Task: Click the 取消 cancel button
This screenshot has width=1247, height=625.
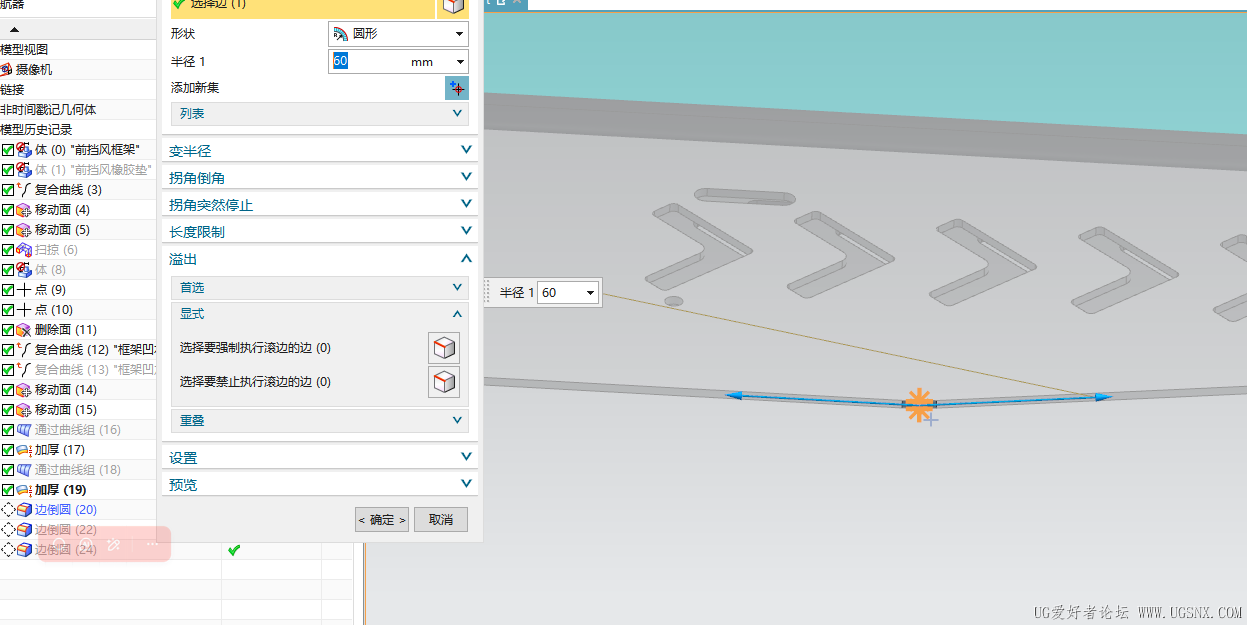Action: (x=441, y=520)
